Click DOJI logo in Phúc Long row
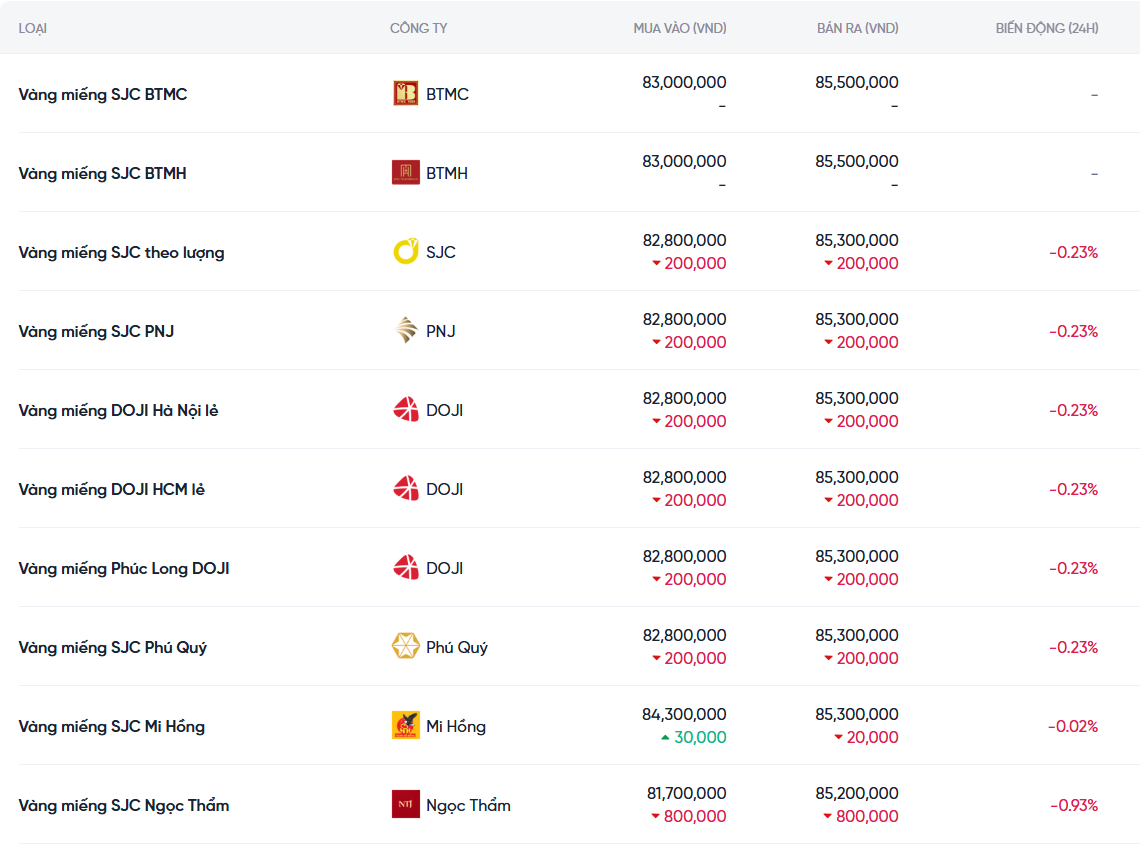This screenshot has height=849, width=1140. [405, 568]
